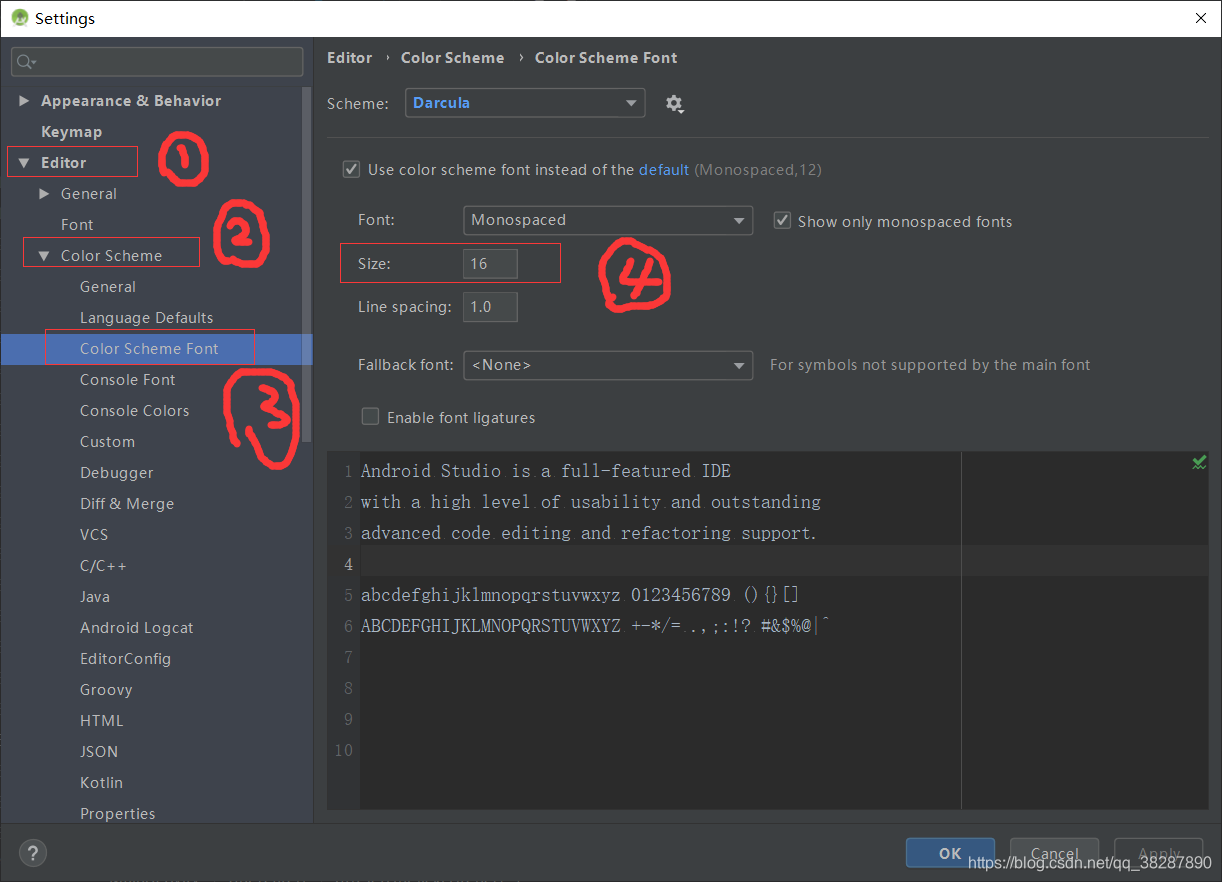Click the Editor breadcrumb

pos(349,58)
